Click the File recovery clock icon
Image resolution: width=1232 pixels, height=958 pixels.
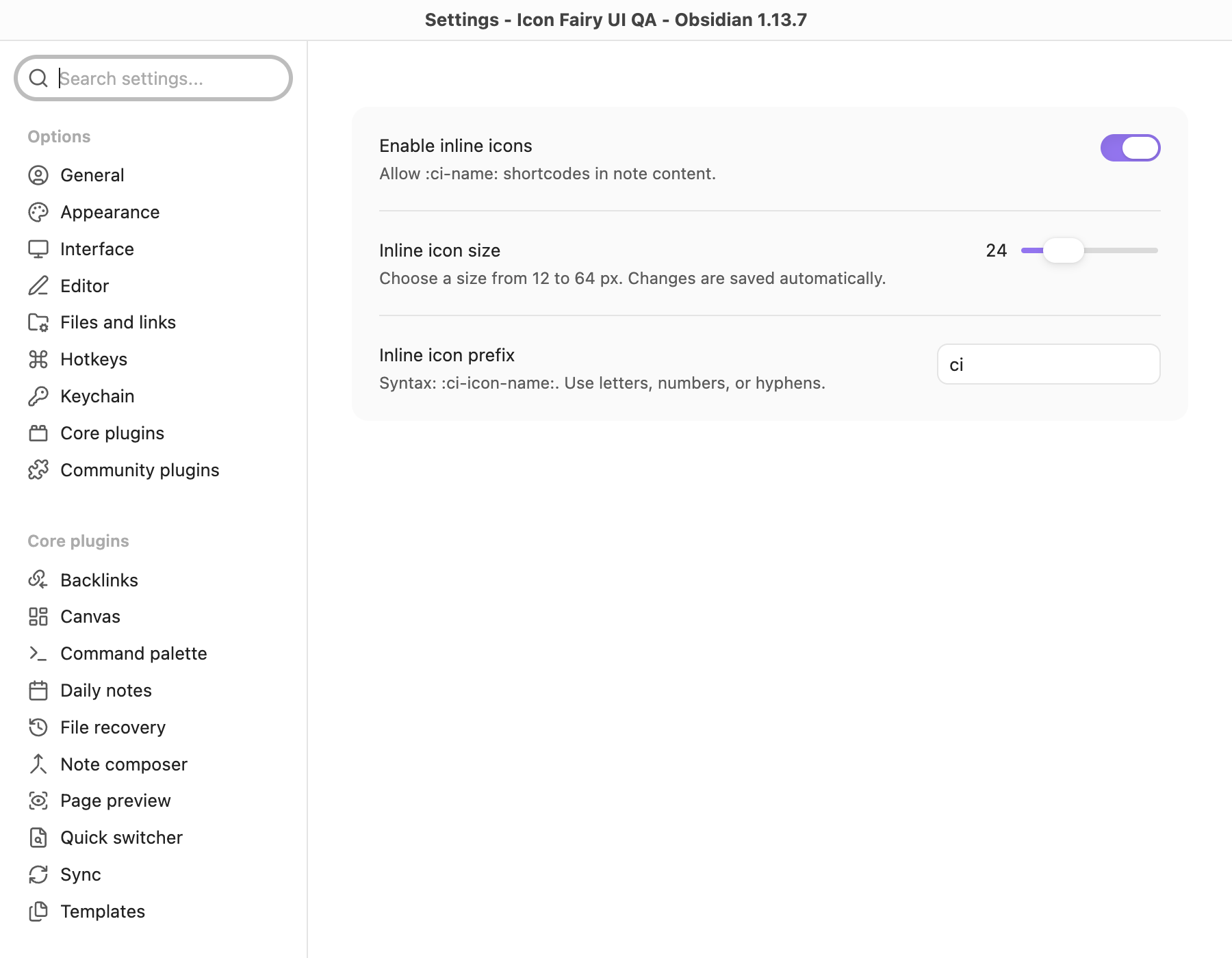[x=38, y=727]
